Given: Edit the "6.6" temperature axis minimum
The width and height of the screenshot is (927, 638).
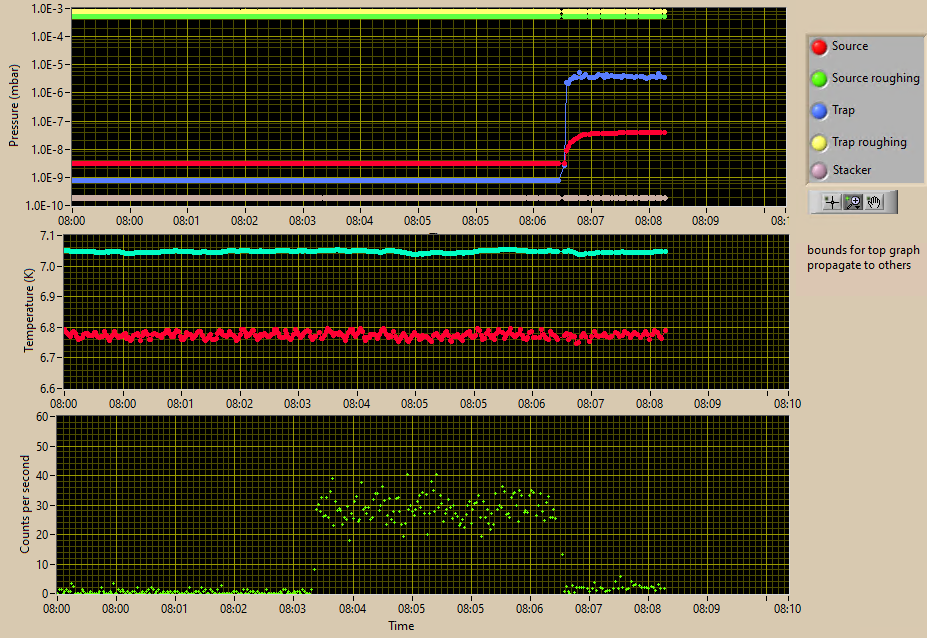Looking at the screenshot, I should [x=47, y=388].
